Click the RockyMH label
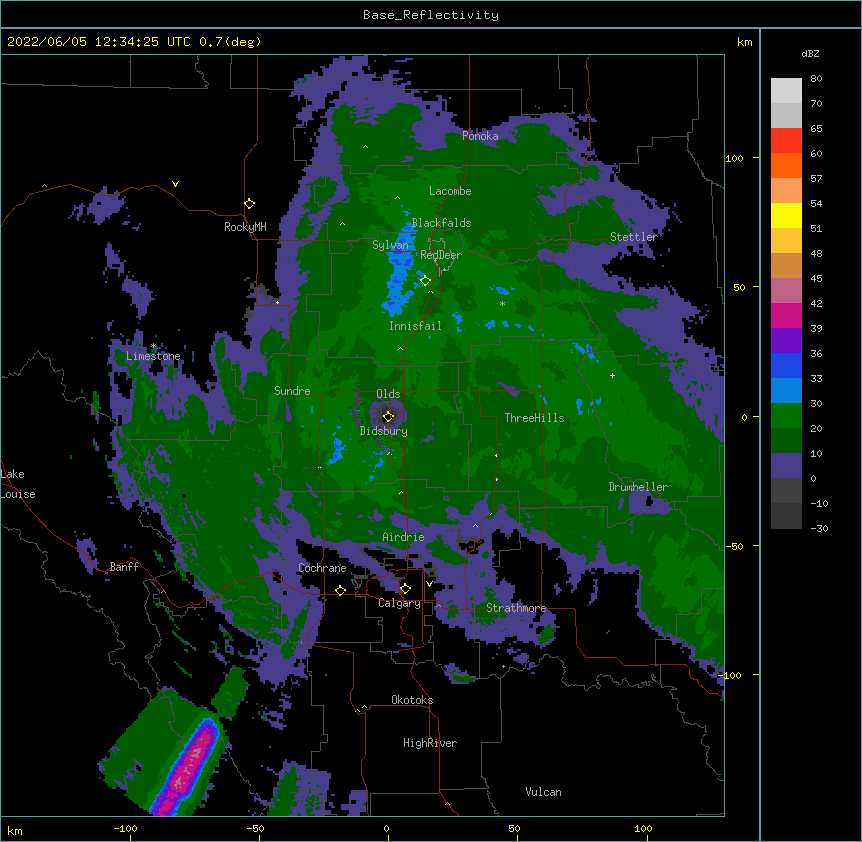 [x=245, y=227]
